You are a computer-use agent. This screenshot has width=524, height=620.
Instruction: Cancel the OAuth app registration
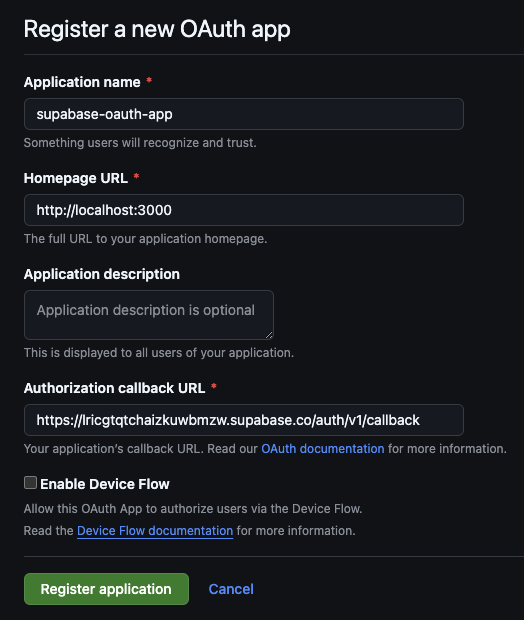[231, 589]
